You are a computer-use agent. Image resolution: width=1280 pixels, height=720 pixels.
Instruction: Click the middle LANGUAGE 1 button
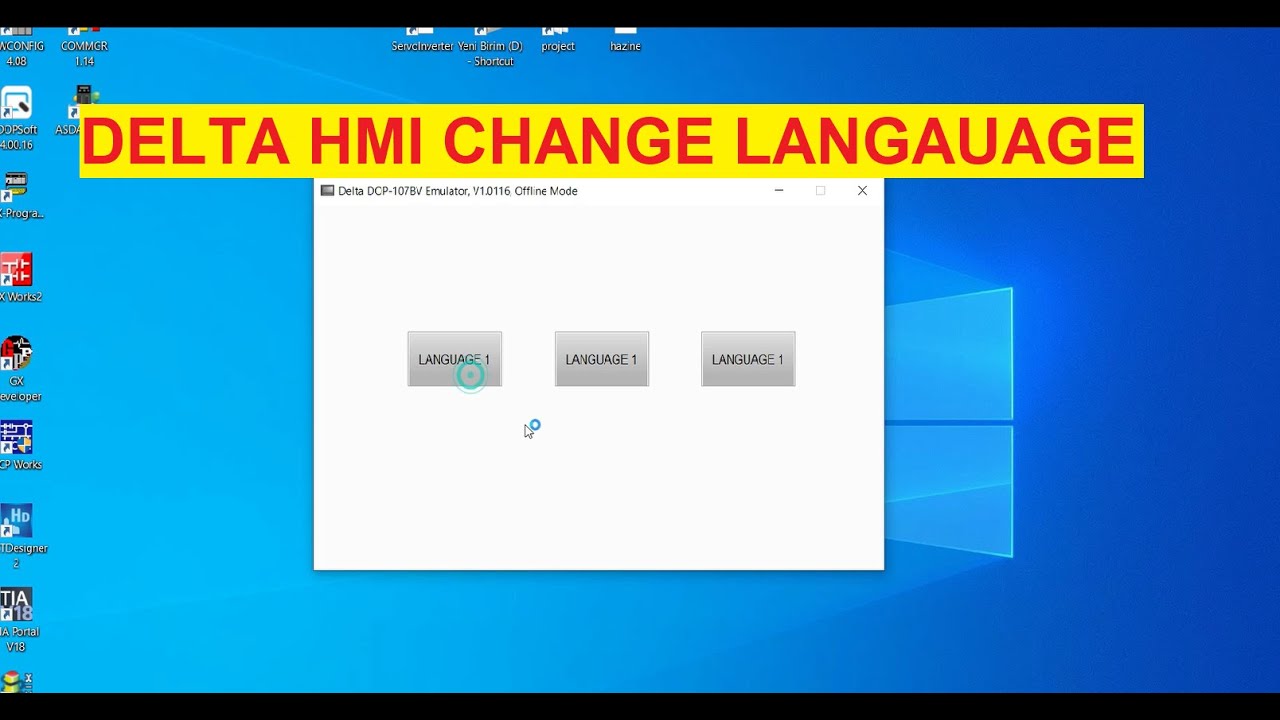click(601, 359)
